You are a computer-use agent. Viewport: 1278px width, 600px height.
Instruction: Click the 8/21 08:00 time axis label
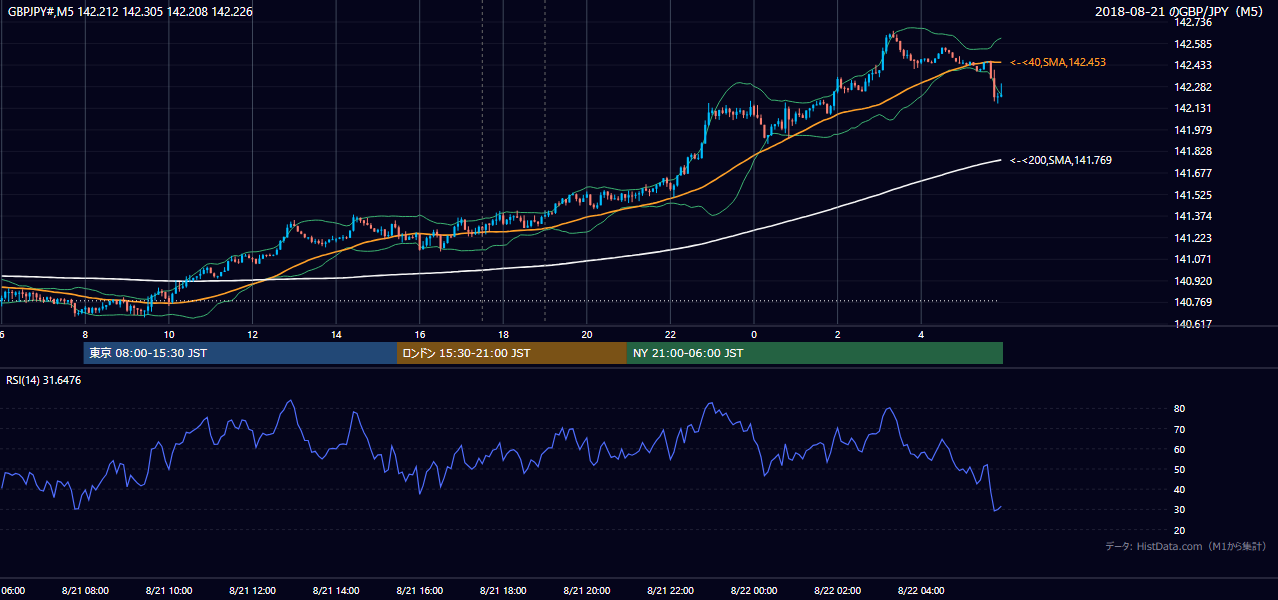click(85, 591)
